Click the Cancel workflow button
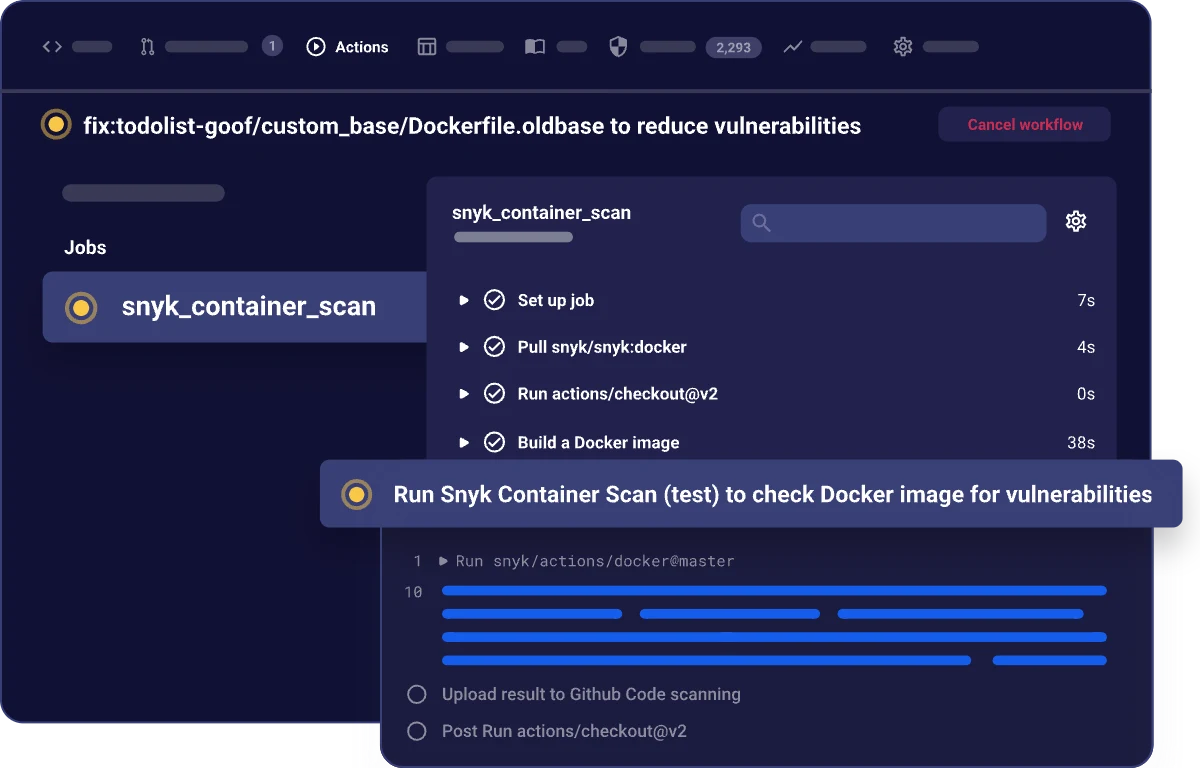Viewport: 1200px width, 768px height. (1024, 124)
